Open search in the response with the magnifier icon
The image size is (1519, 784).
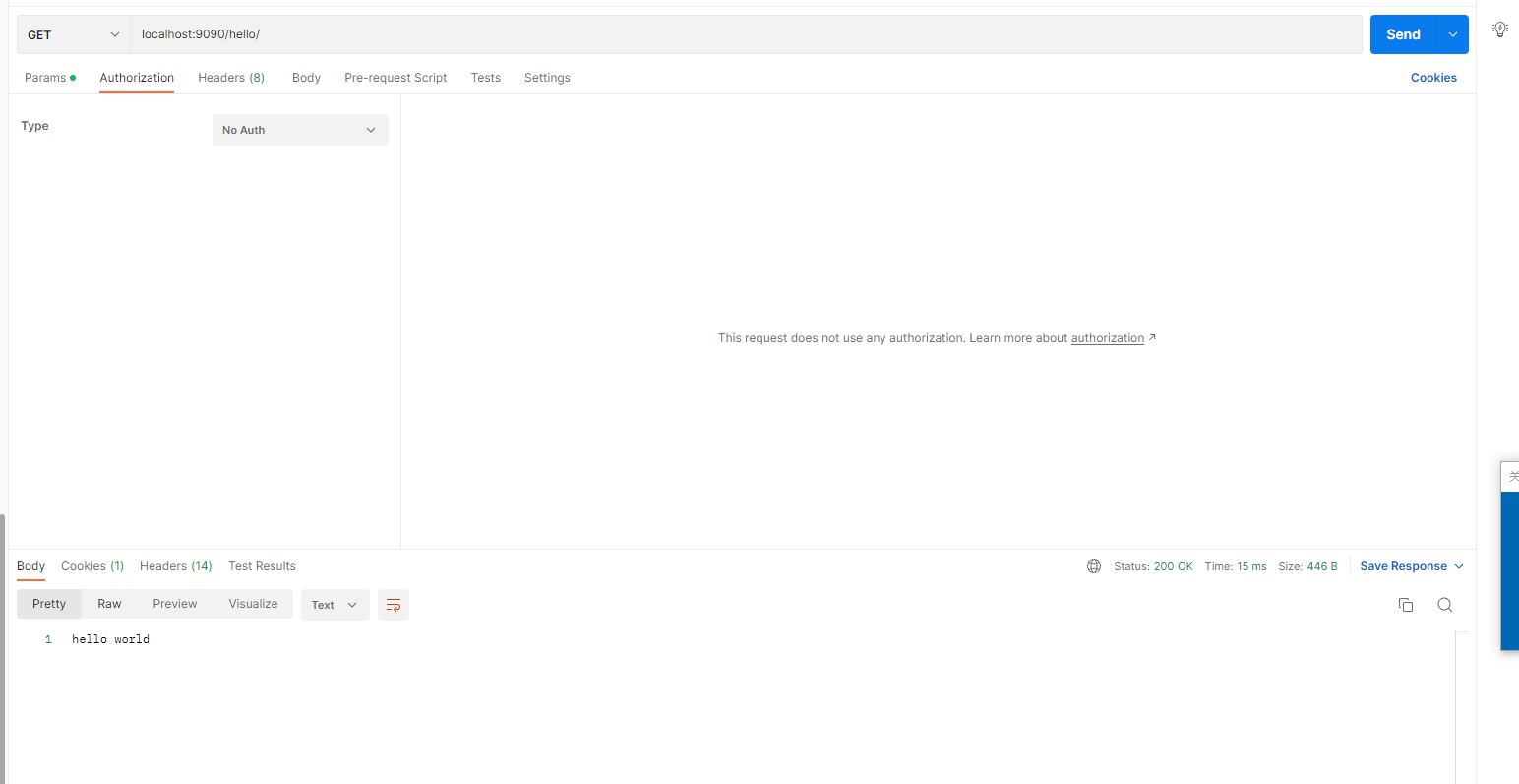1444,605
